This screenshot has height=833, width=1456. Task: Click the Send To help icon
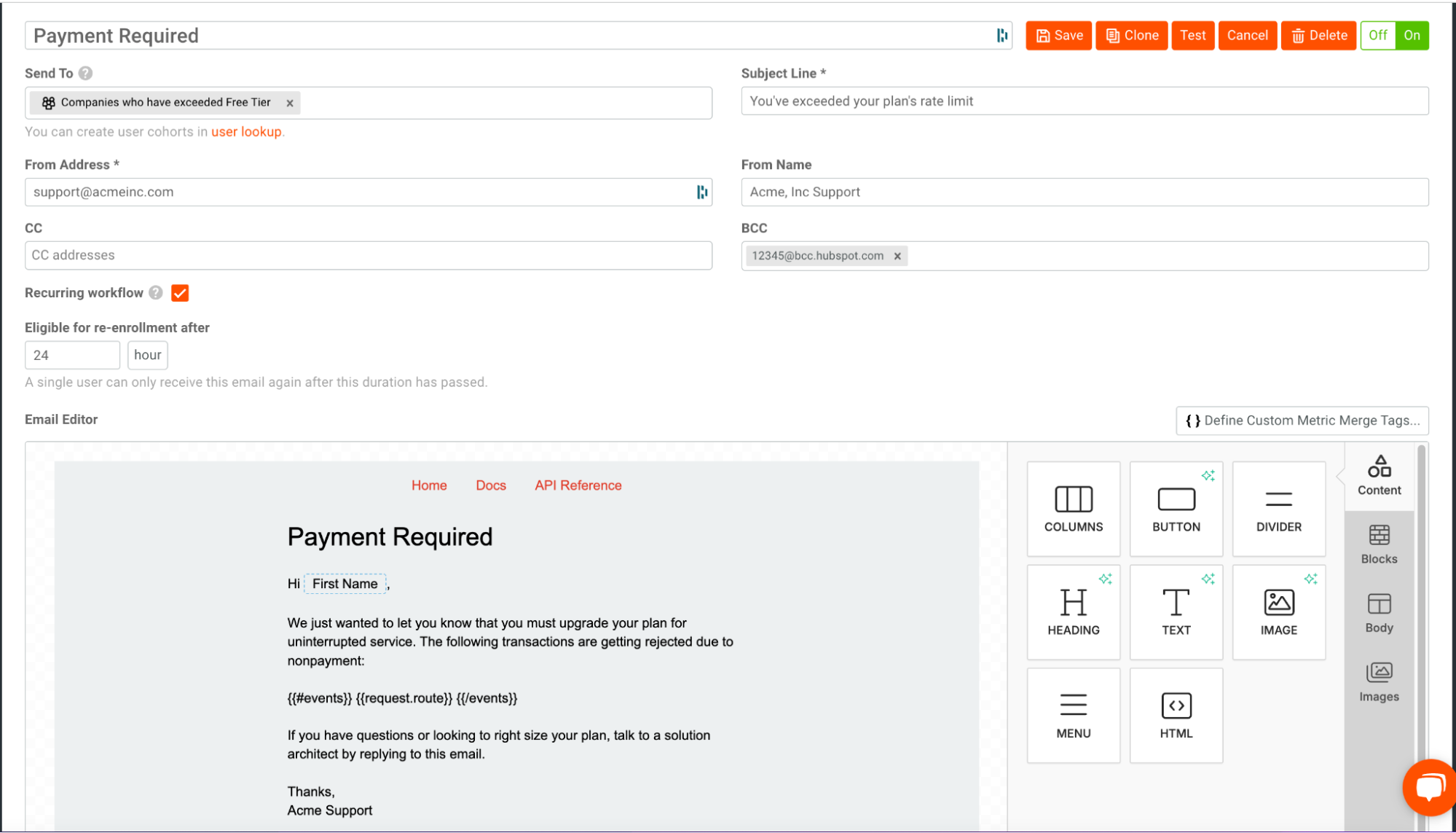click(x=85, y=74)
